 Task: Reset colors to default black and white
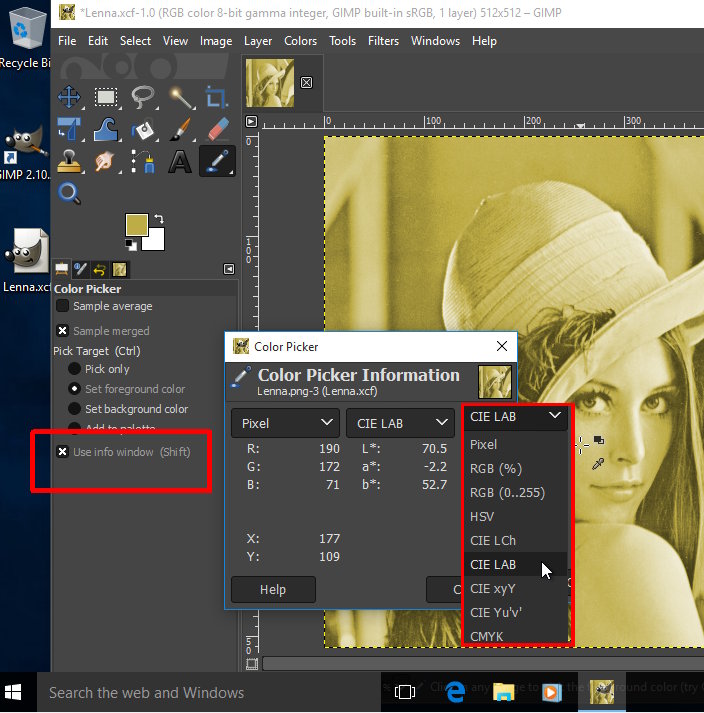(131, 245)
